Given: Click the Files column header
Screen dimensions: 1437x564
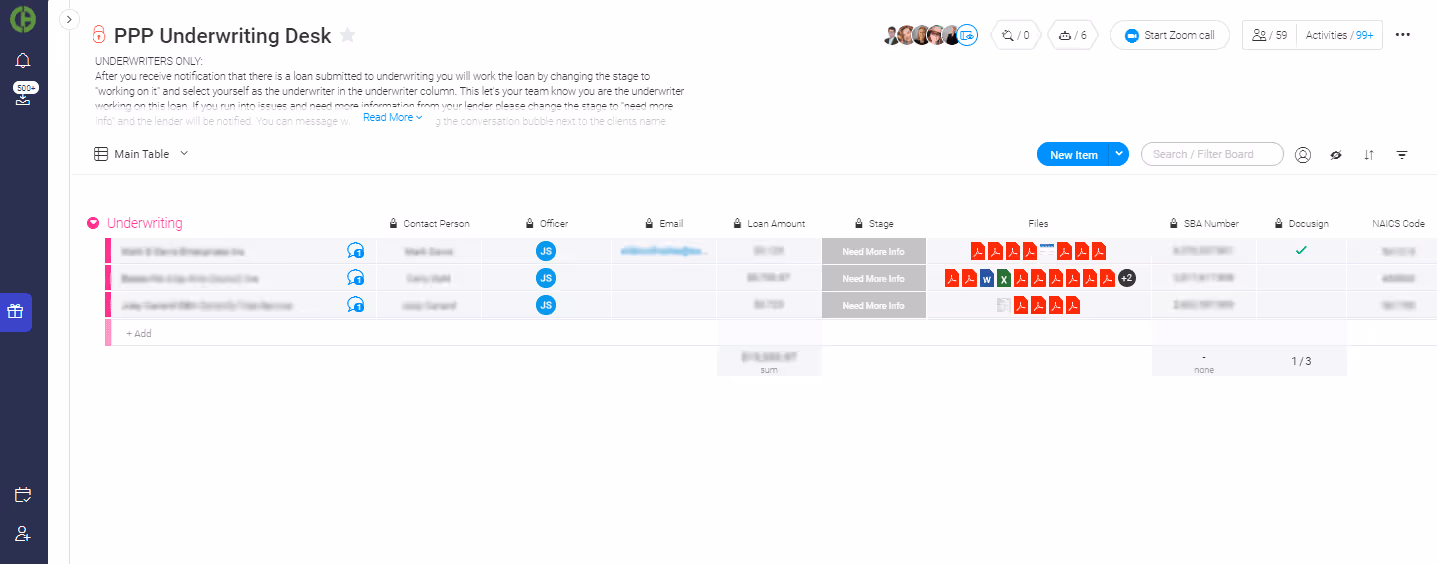Looking at the screenshot, I should tap(1038, 224).
